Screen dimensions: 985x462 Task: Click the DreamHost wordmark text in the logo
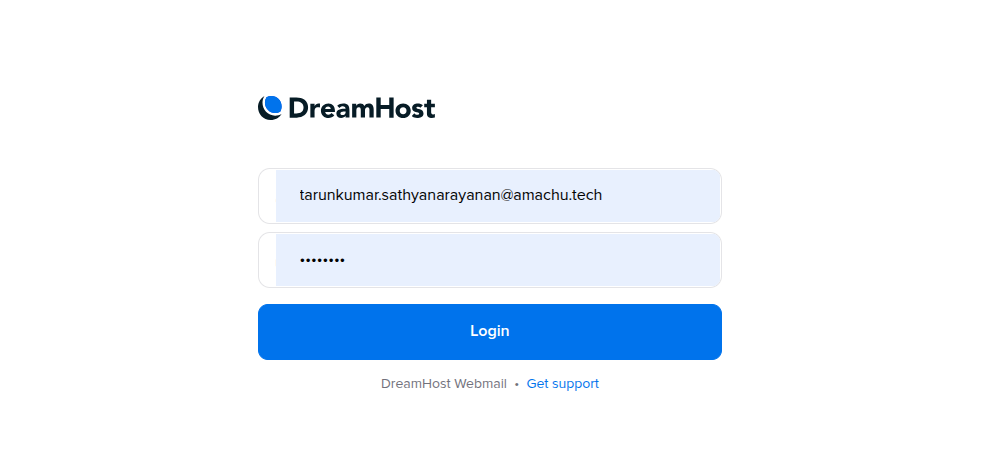coord(362,108)
